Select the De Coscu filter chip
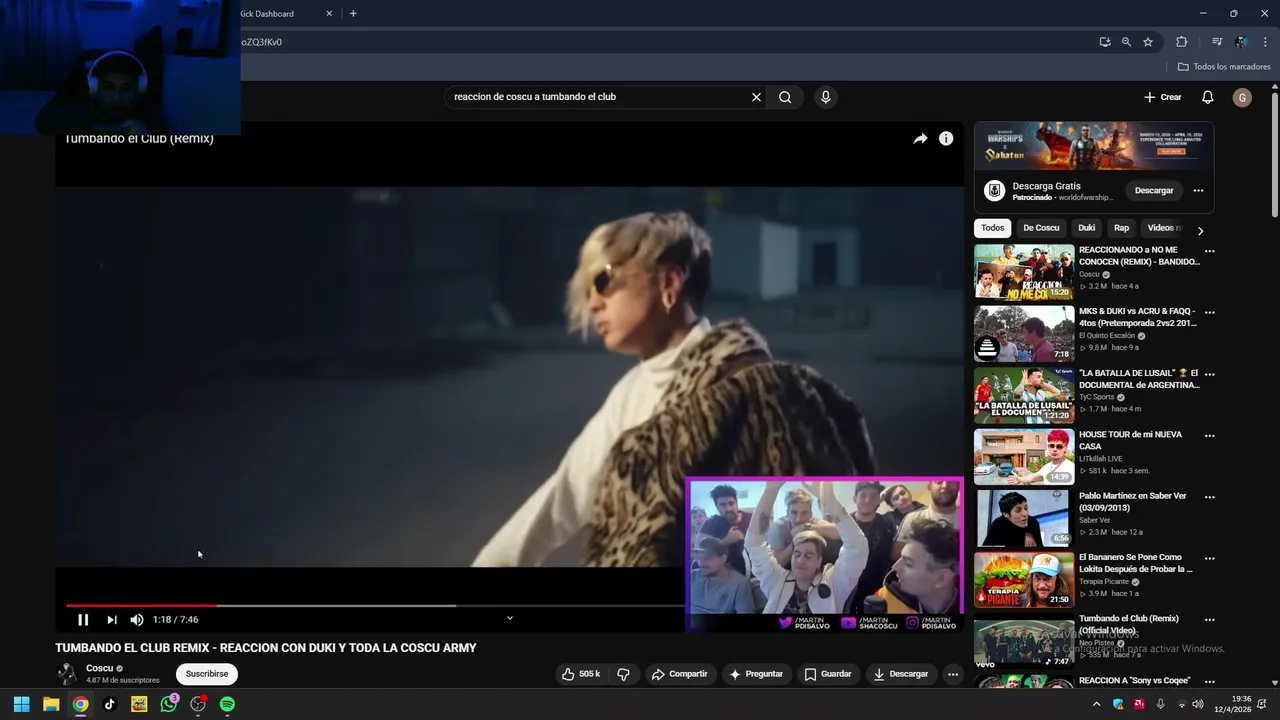This screenshot has width=1280, height=720. (1041, 228)
